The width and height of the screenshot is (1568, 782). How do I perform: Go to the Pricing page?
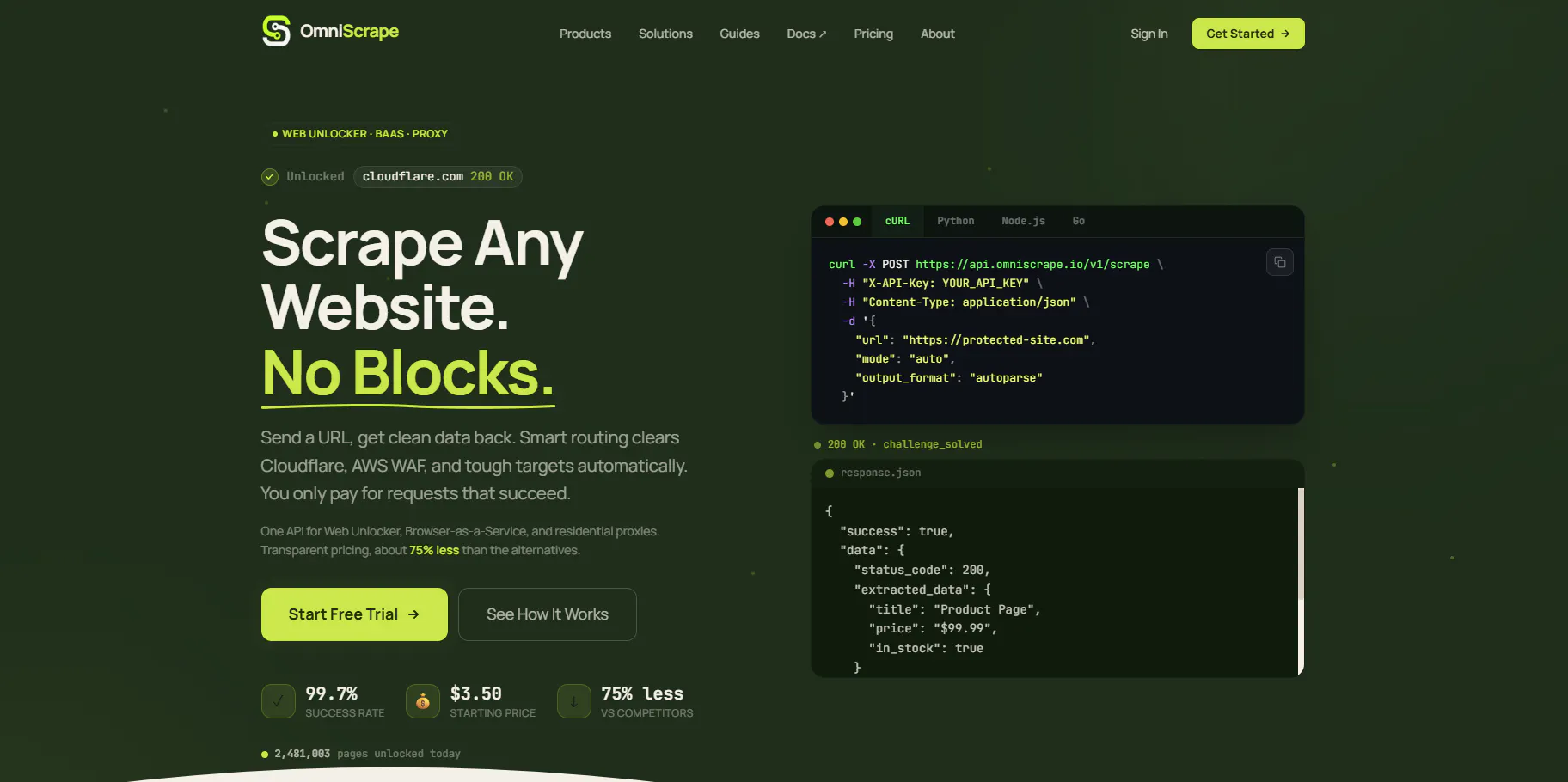coord(873,34)
